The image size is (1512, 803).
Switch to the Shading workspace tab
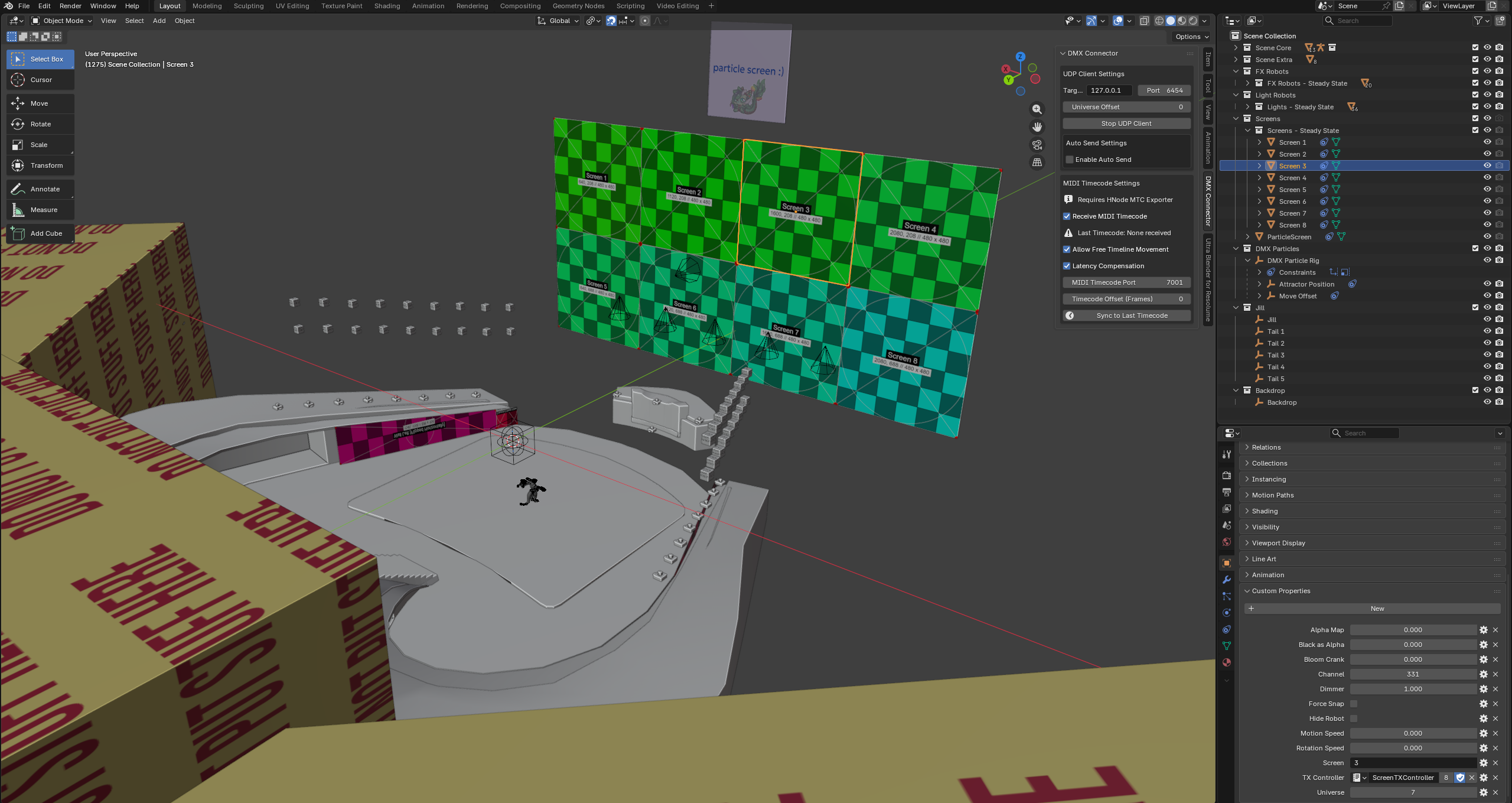(x=387, y=6)
